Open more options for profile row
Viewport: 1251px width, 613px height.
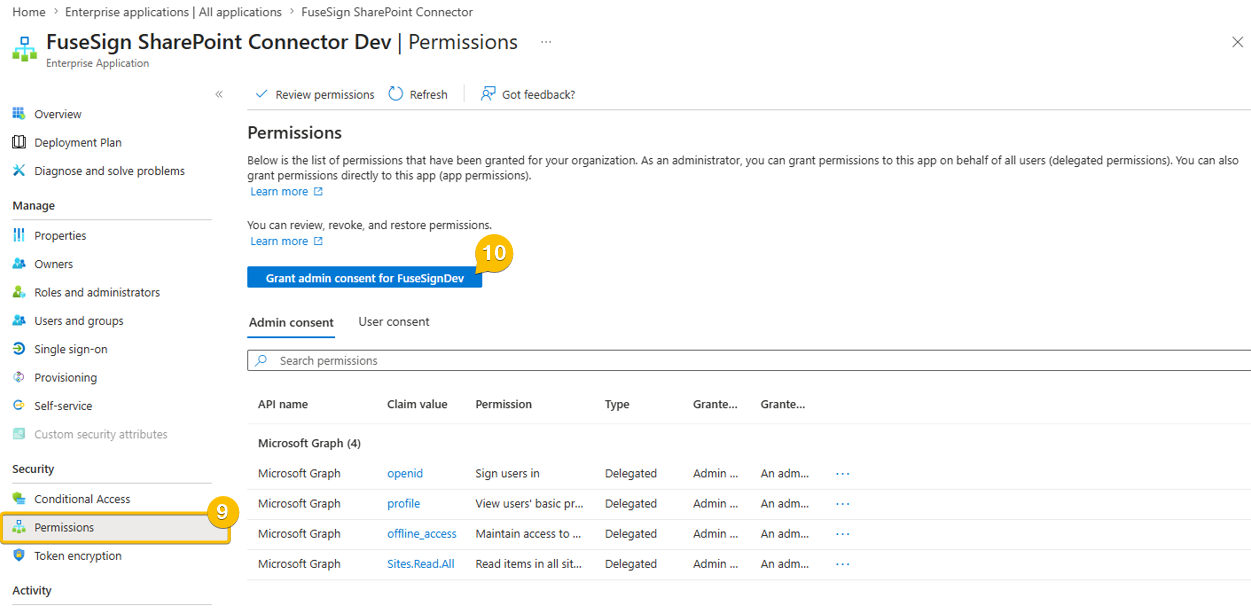[843, 504]
